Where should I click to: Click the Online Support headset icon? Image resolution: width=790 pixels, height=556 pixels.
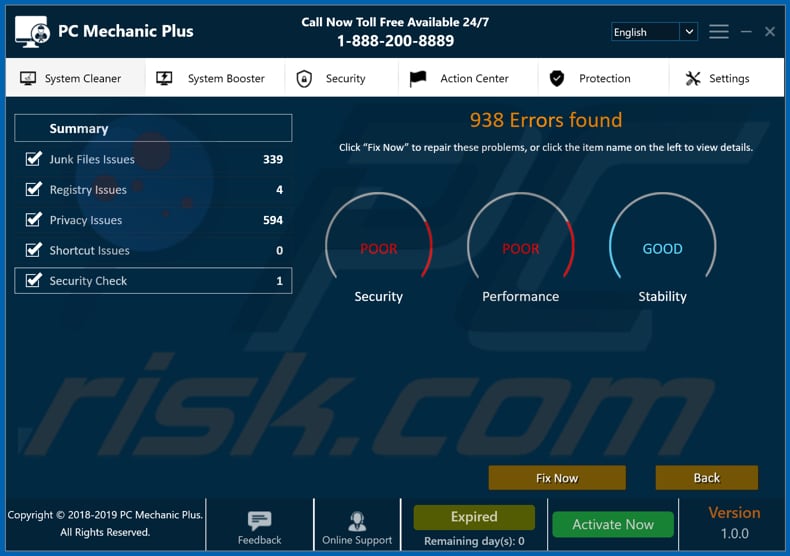[x=357, y=521]
